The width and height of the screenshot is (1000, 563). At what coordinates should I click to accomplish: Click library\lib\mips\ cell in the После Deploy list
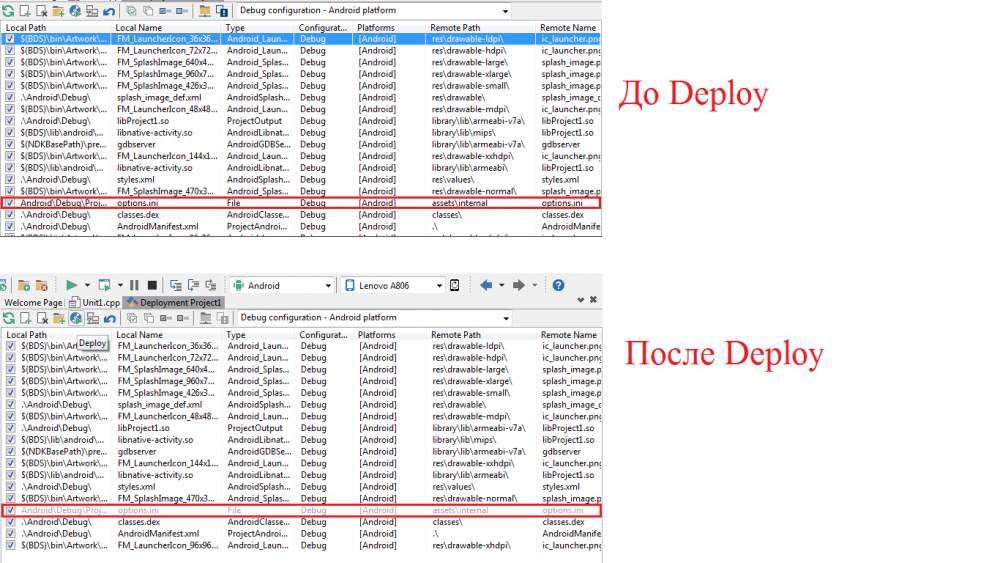pos(464,440)
